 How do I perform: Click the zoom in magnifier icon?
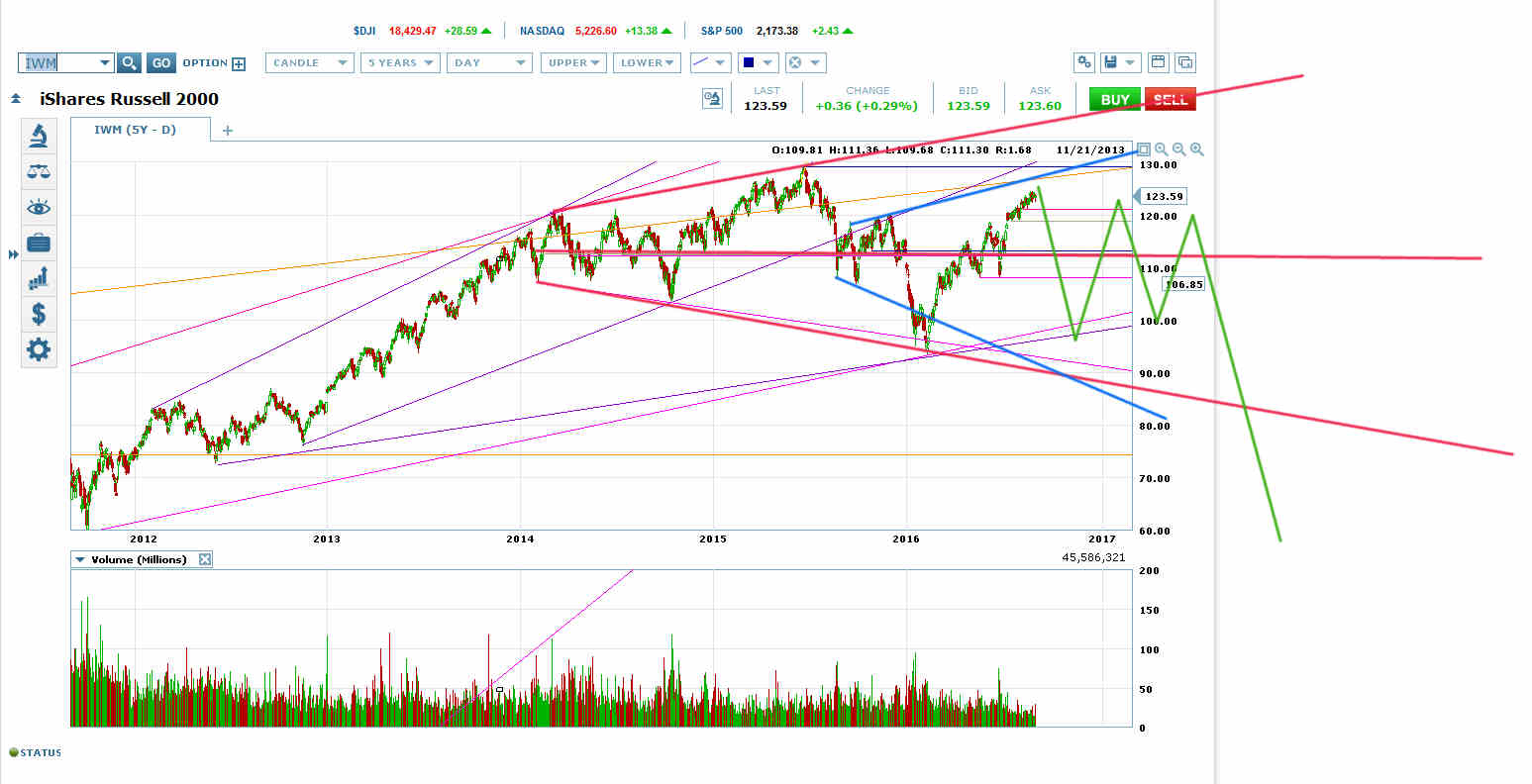(1196, 149)
